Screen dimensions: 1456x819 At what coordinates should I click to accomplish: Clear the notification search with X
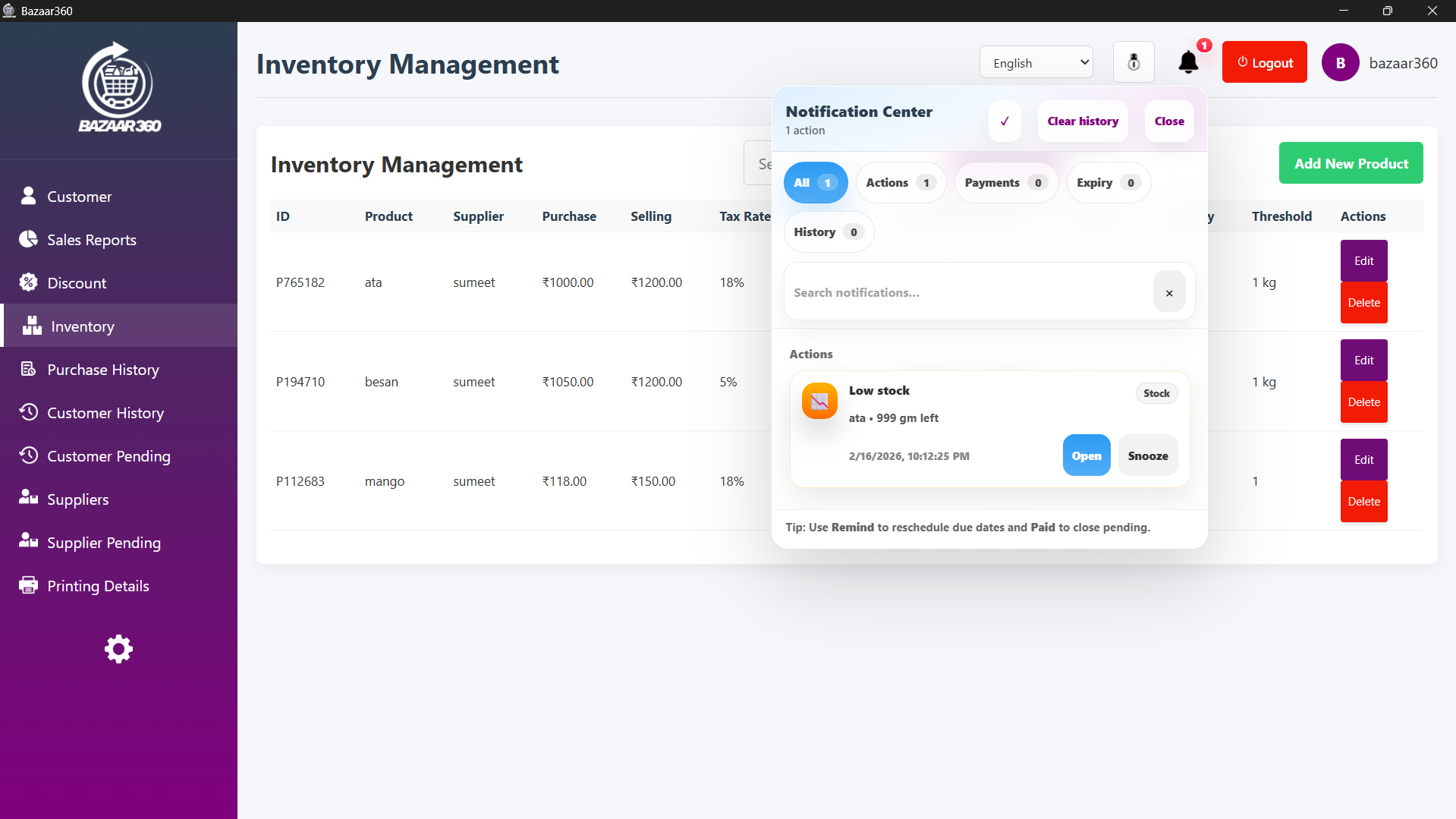point(1169,292)
